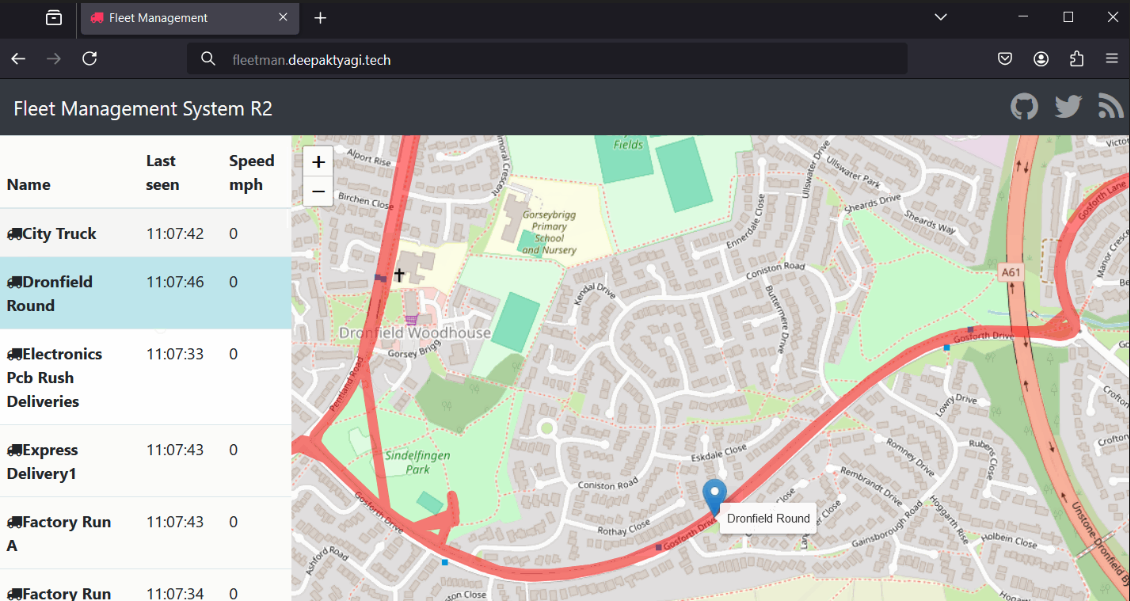Viewport: 1130px width, 601px height.
Task: Click the Gorseybrigg Primary School map label
Action: click(x=549, y=232)
